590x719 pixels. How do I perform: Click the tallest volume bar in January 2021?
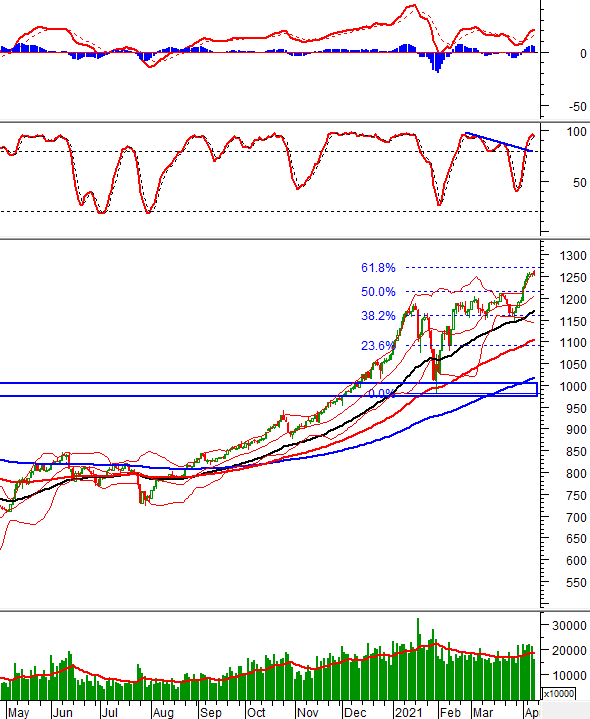pyautogui.click(x=418, y=659)
